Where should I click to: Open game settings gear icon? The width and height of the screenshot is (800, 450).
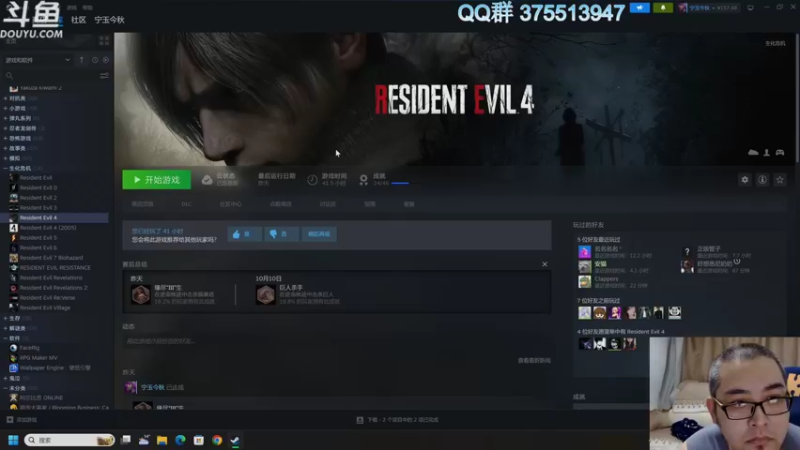tap(745, 180)
